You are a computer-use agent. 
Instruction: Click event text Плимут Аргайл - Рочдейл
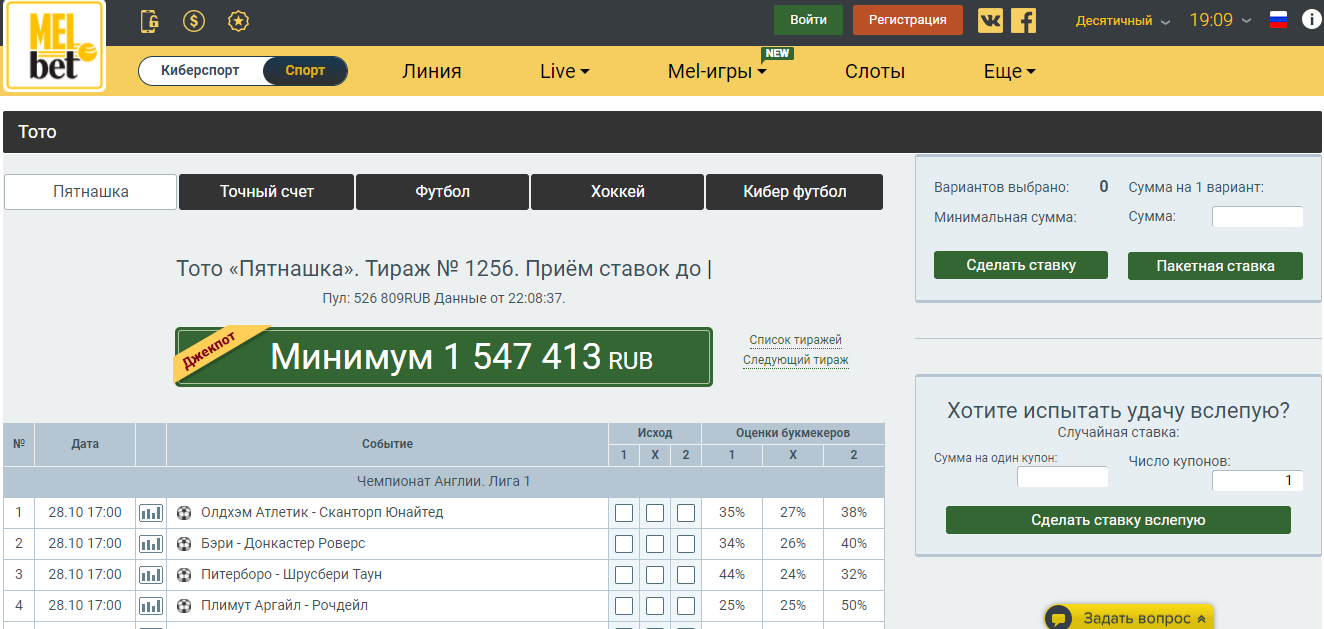tap(284, 606)
